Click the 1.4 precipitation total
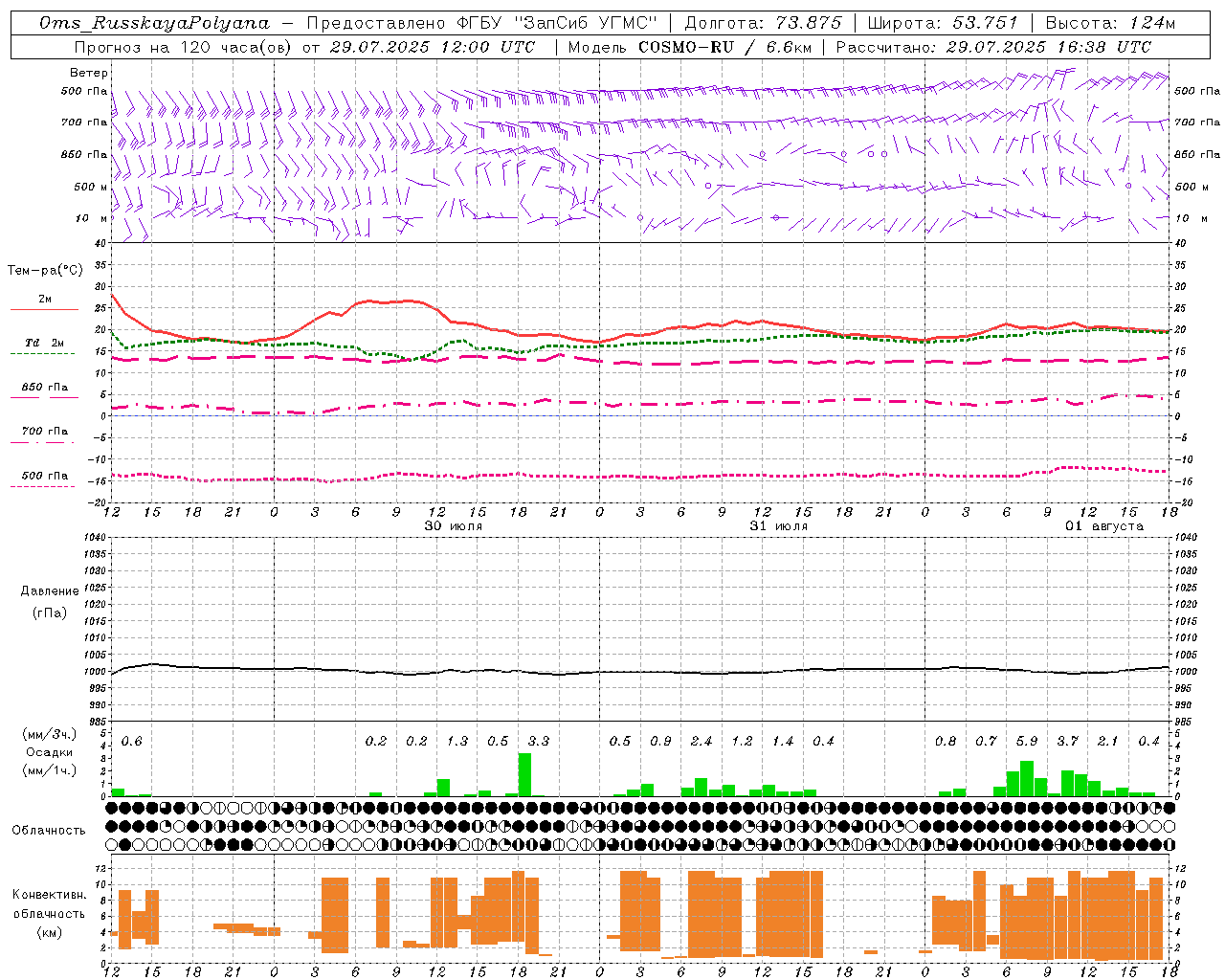The height and width of the screenshot is (980, 1225). [783, 741]
